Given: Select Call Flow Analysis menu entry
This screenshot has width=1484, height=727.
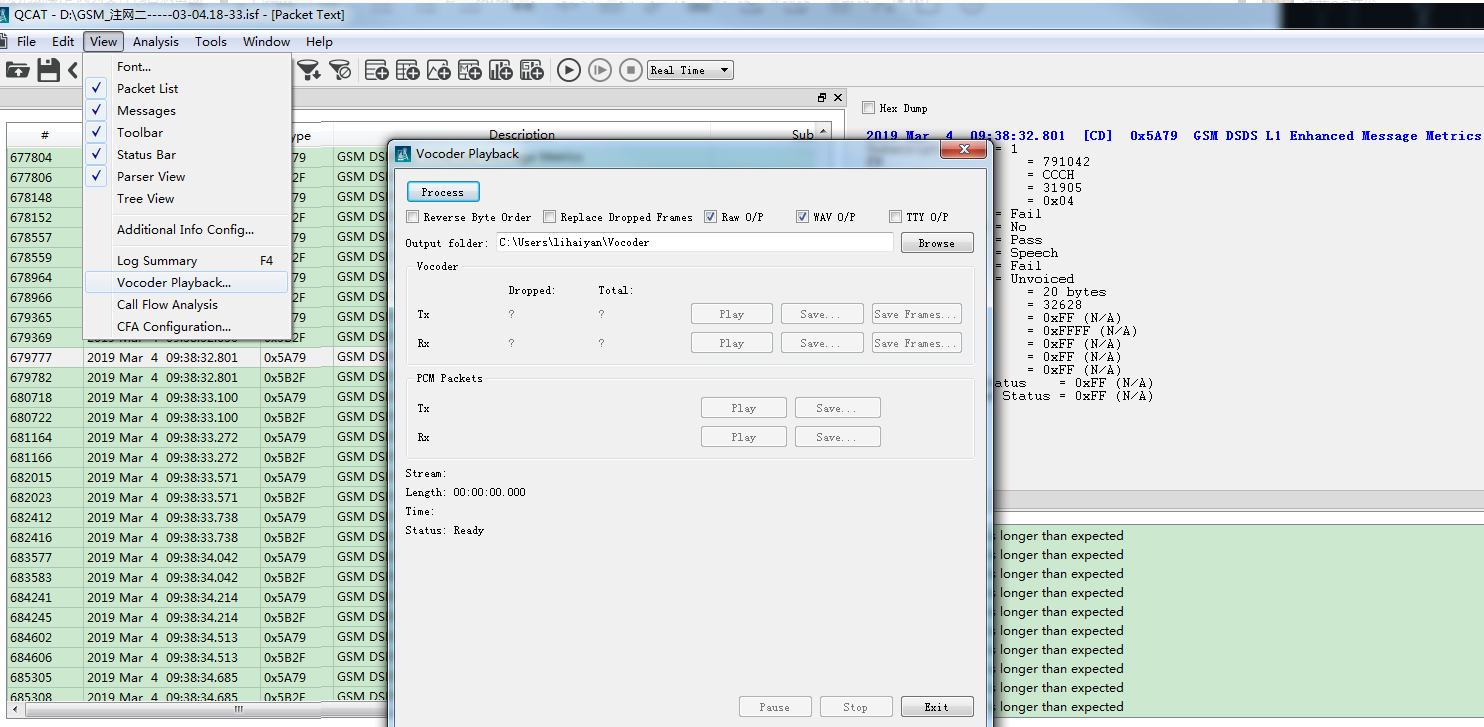Looking at the screenshot, I should (x=167, y=305).
